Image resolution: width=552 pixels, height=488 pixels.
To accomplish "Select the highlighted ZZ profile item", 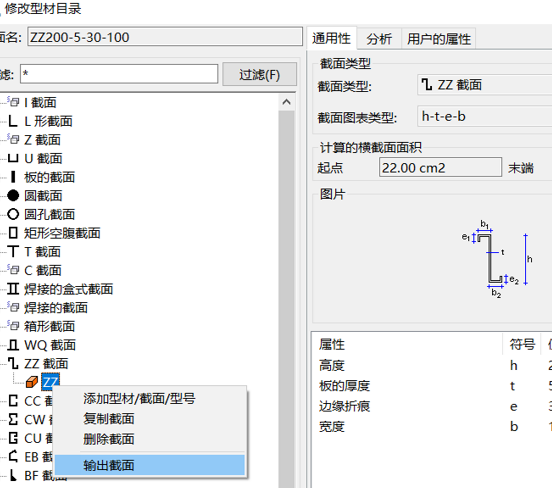I will tap(51, 382).
